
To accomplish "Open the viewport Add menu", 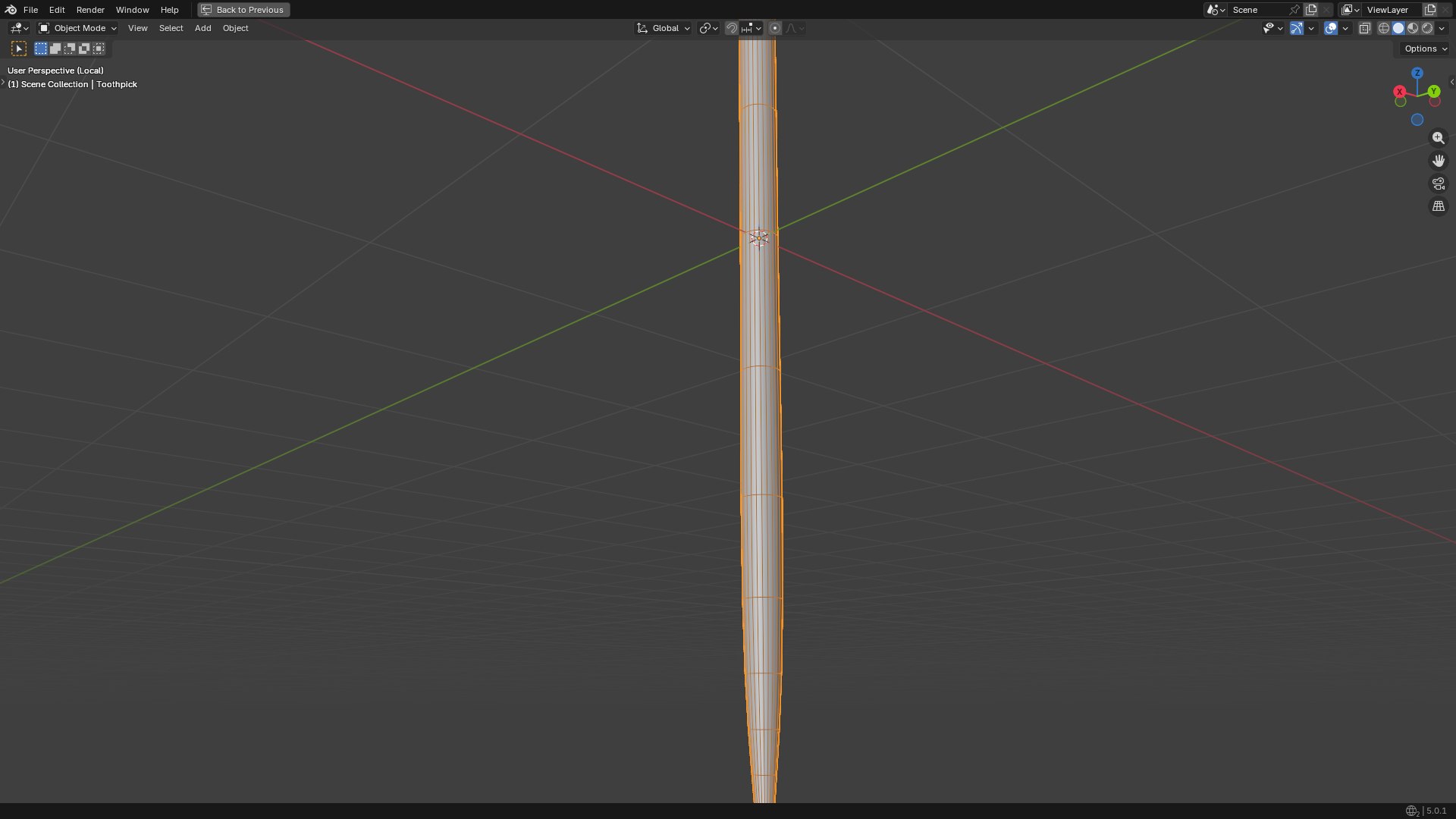I will 202,28.
